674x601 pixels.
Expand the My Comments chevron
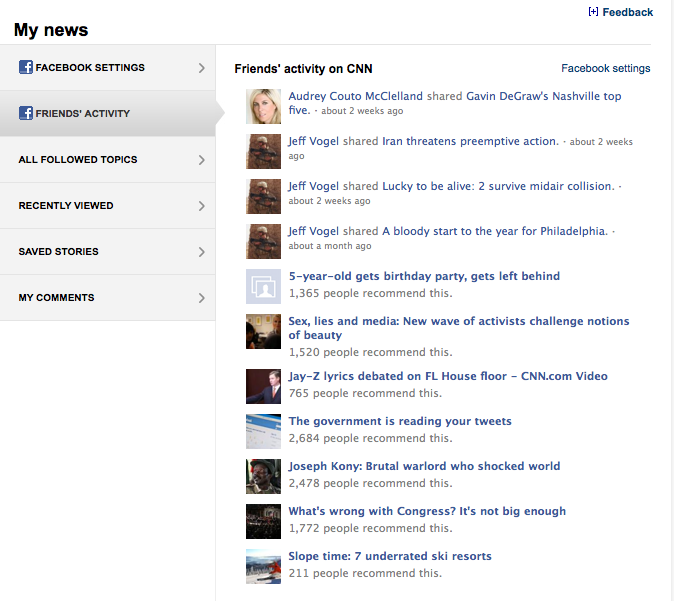tap(202, 298)
